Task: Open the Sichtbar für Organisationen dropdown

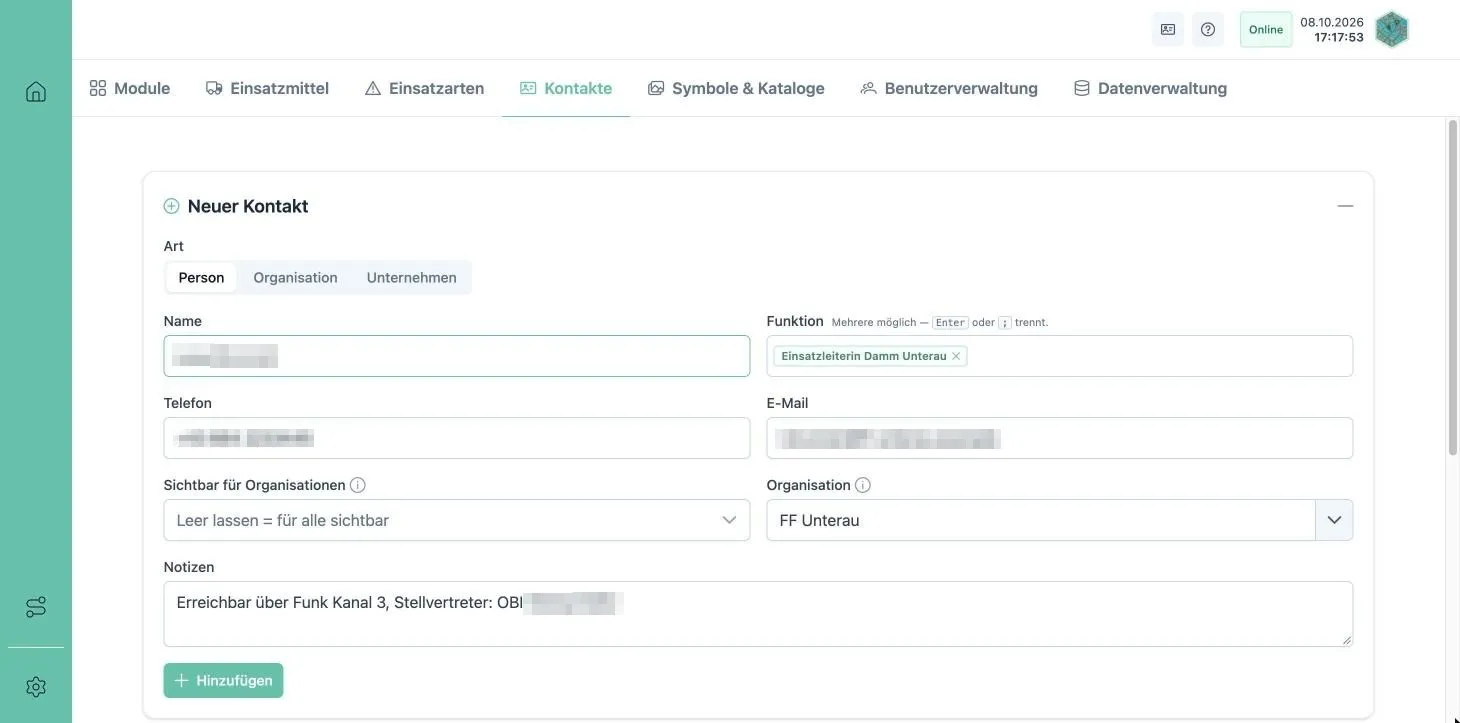Action: tap(457, 520)
